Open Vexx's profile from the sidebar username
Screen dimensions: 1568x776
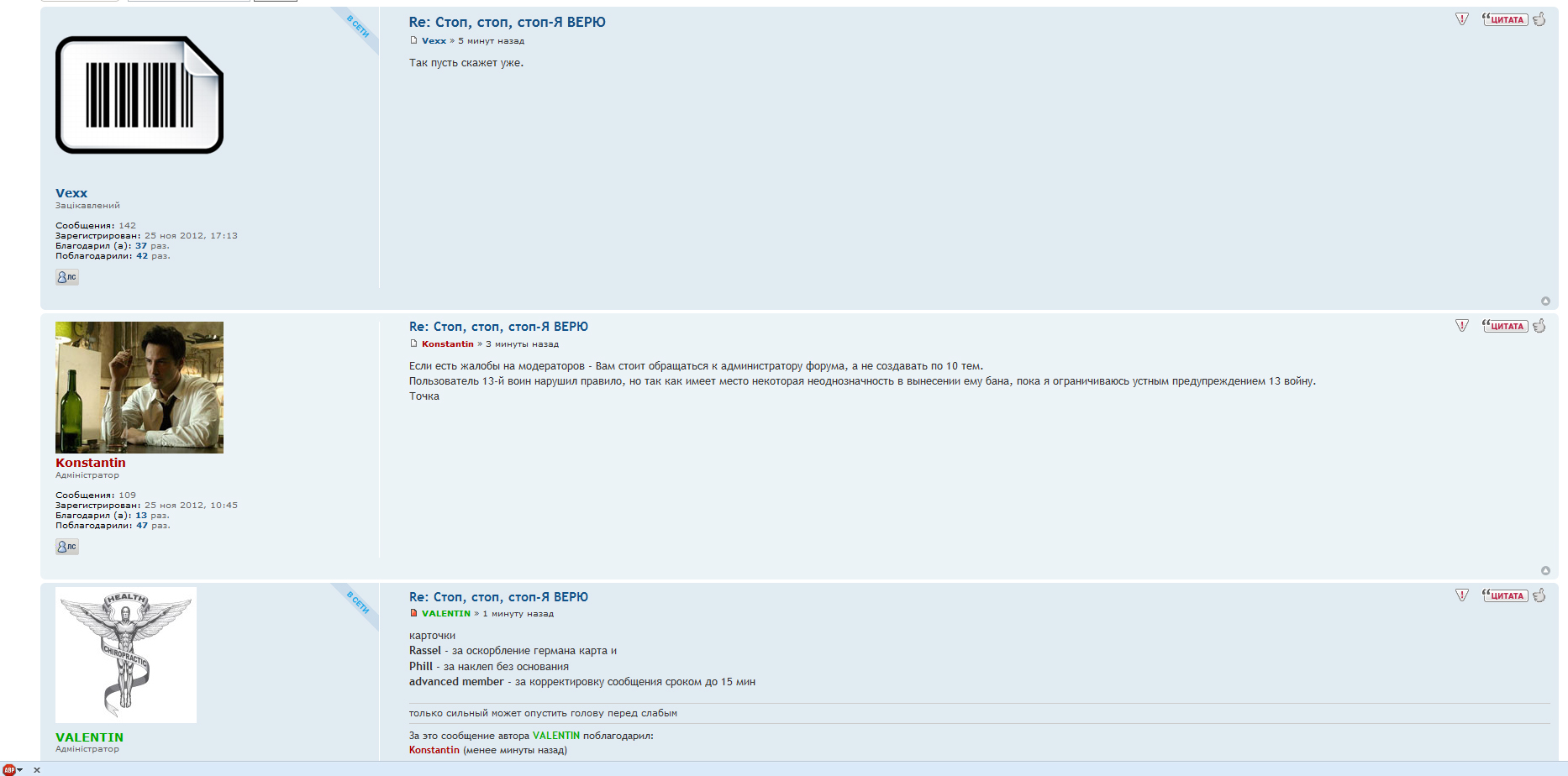point(71,193)
